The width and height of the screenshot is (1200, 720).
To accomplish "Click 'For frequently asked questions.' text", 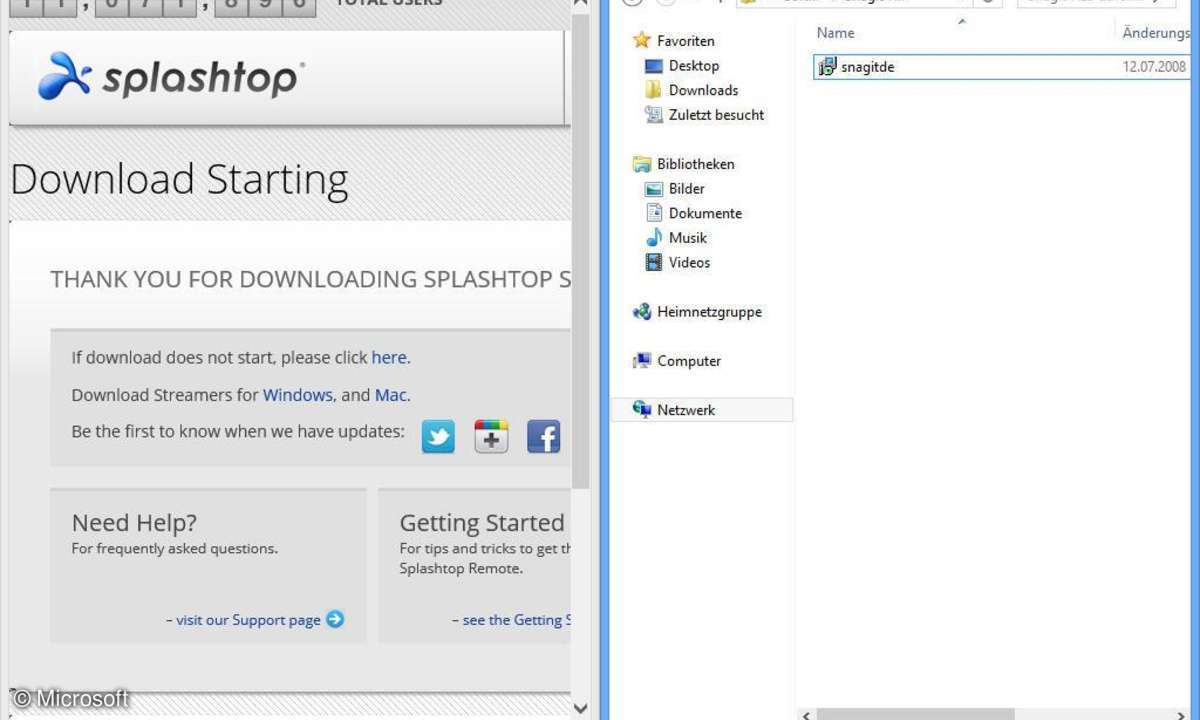I will pos(175,548).
